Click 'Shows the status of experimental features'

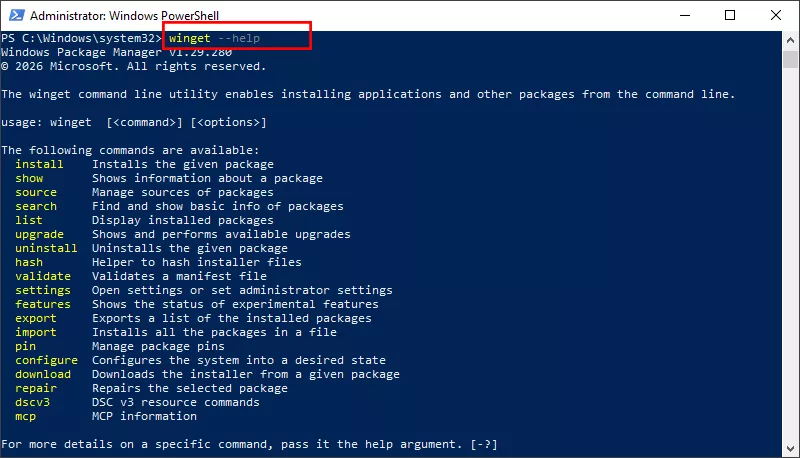pyautogui.click(x=235, y=304)
